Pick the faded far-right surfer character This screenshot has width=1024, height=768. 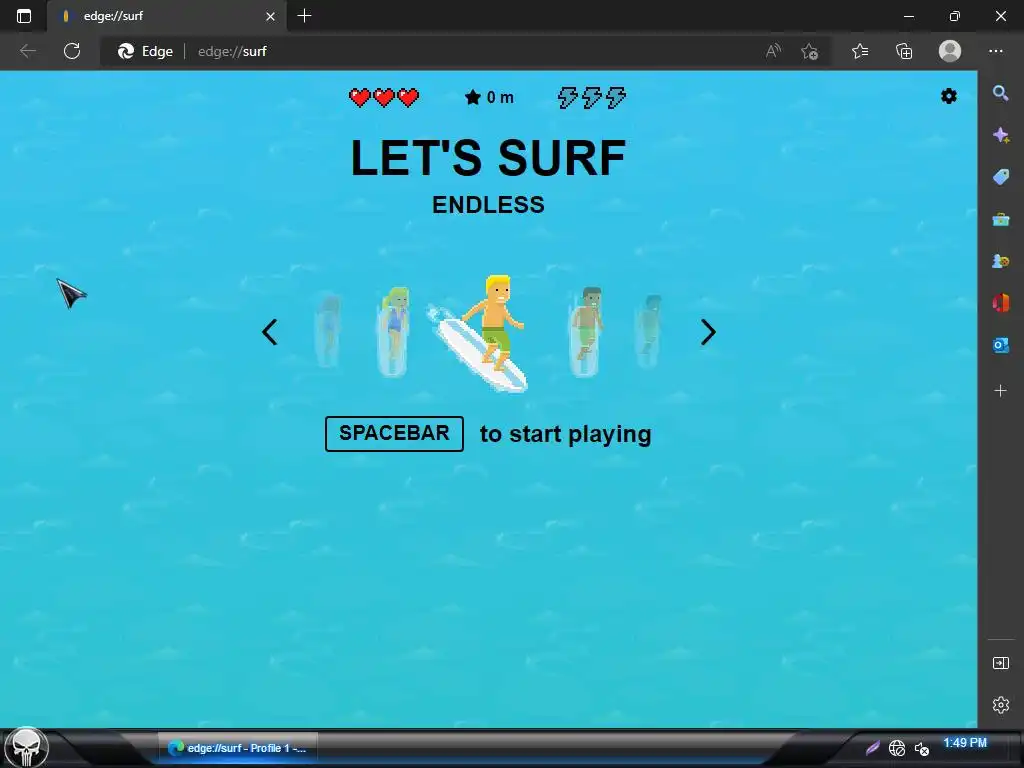[648, 330]
